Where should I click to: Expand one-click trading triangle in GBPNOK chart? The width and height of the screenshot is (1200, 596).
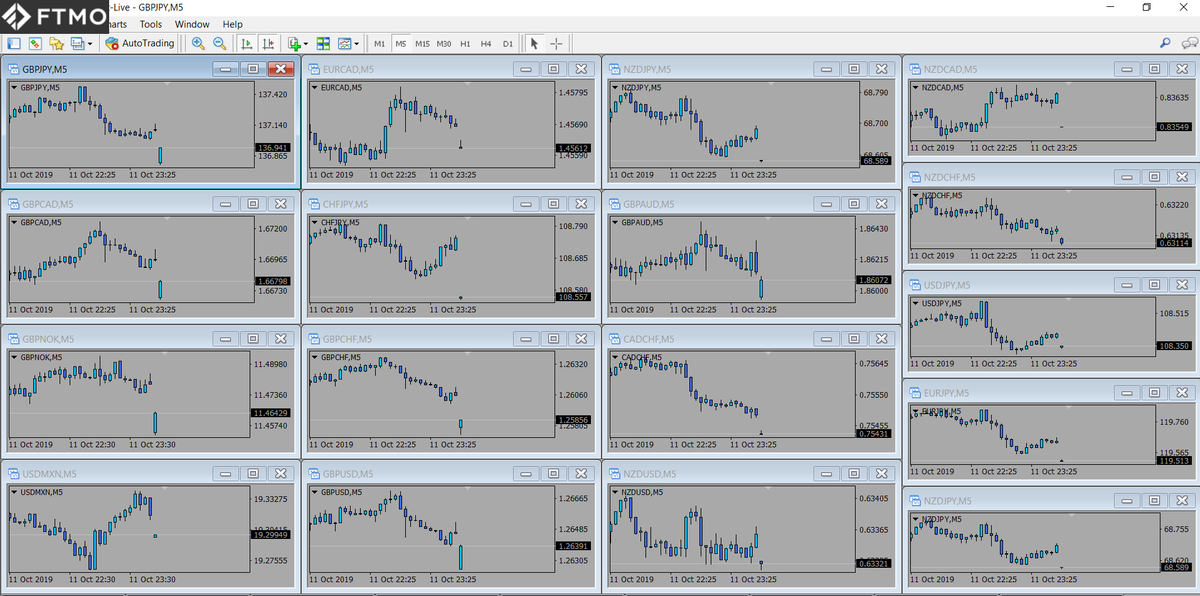(x=14, y=357)
